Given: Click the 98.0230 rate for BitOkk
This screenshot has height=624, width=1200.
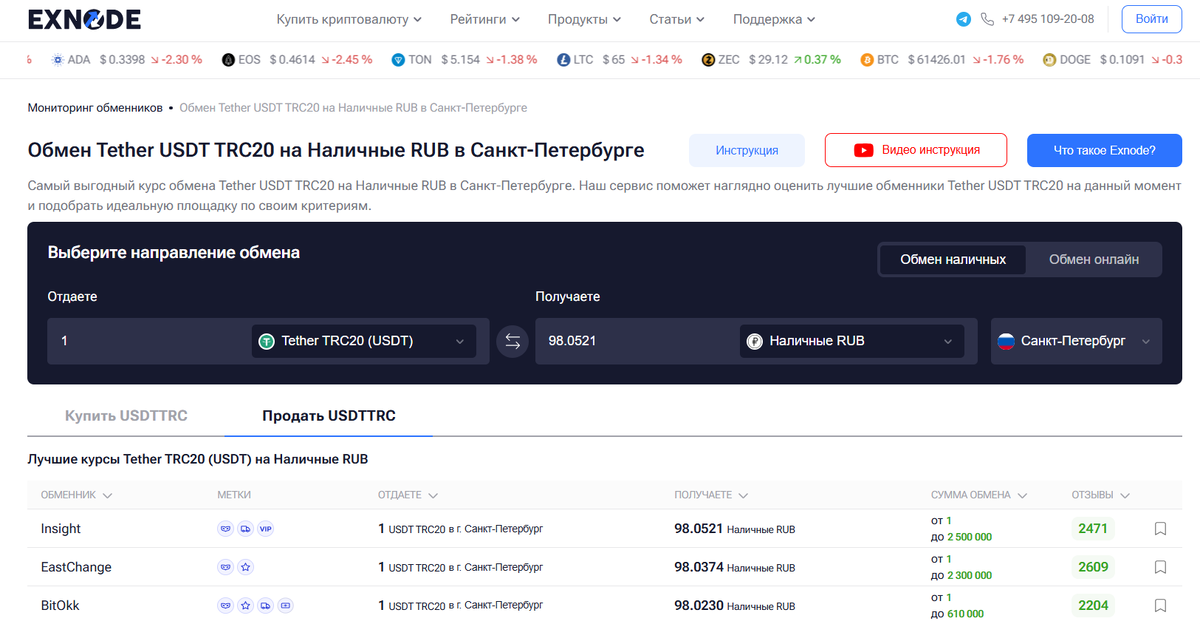Looking at the screenshot, I should coord(698,605).
